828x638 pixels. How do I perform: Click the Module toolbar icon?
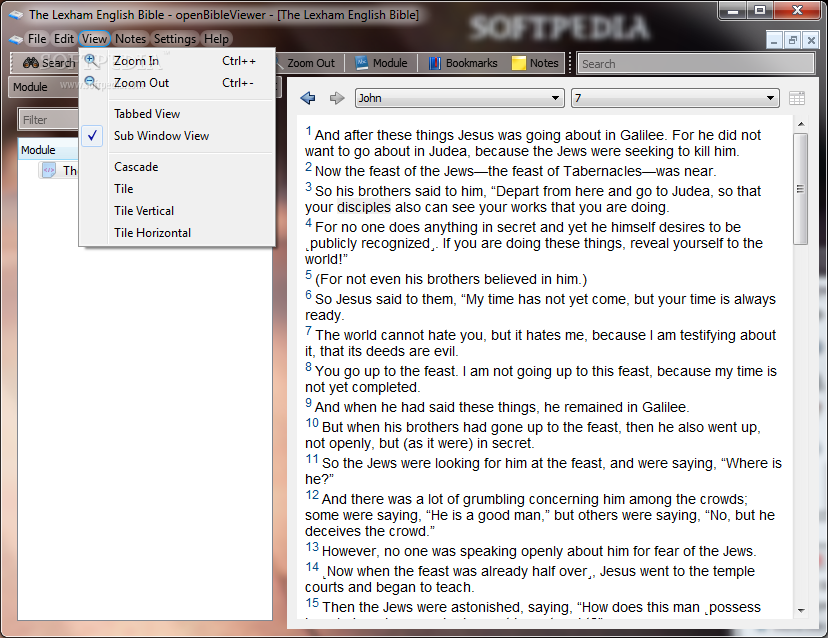pos(361,63)
